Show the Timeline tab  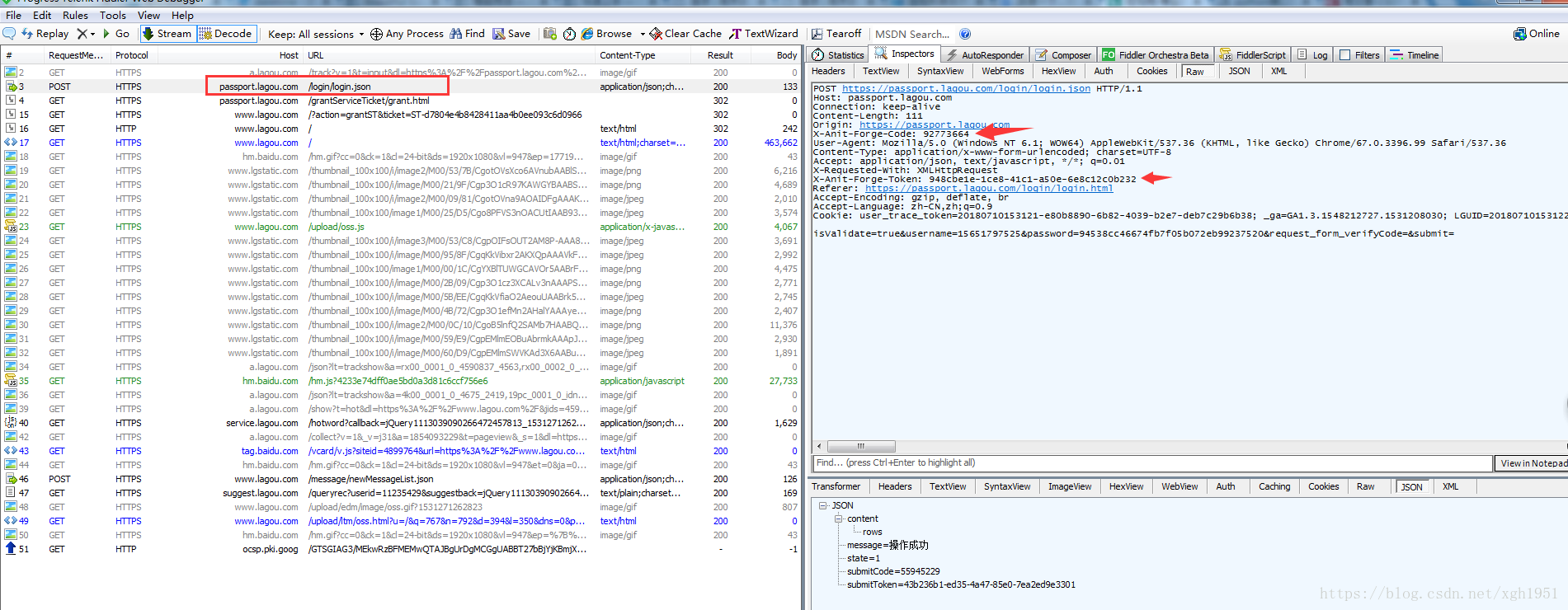coord(1414,55)
